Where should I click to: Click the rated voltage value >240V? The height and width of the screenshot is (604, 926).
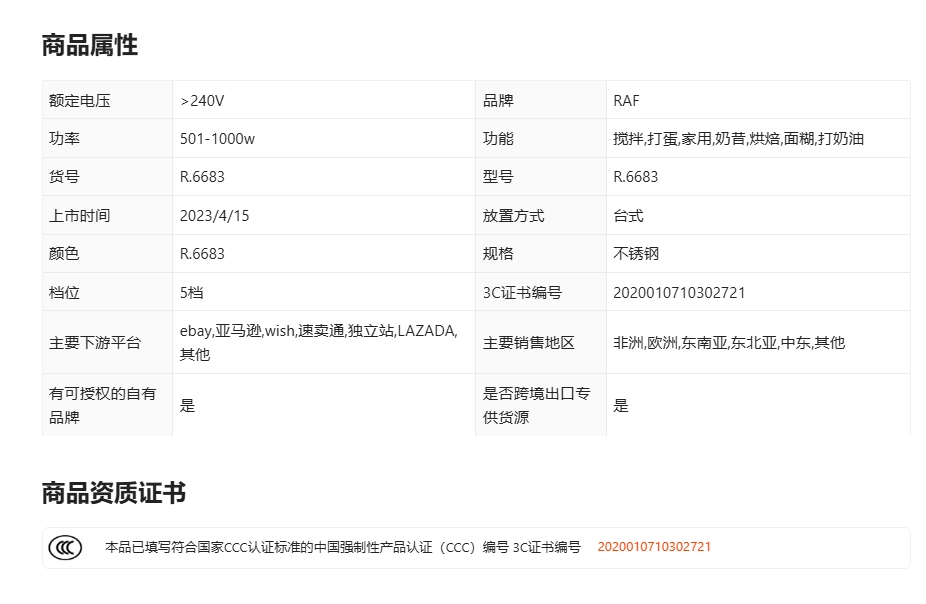point(202,100)
